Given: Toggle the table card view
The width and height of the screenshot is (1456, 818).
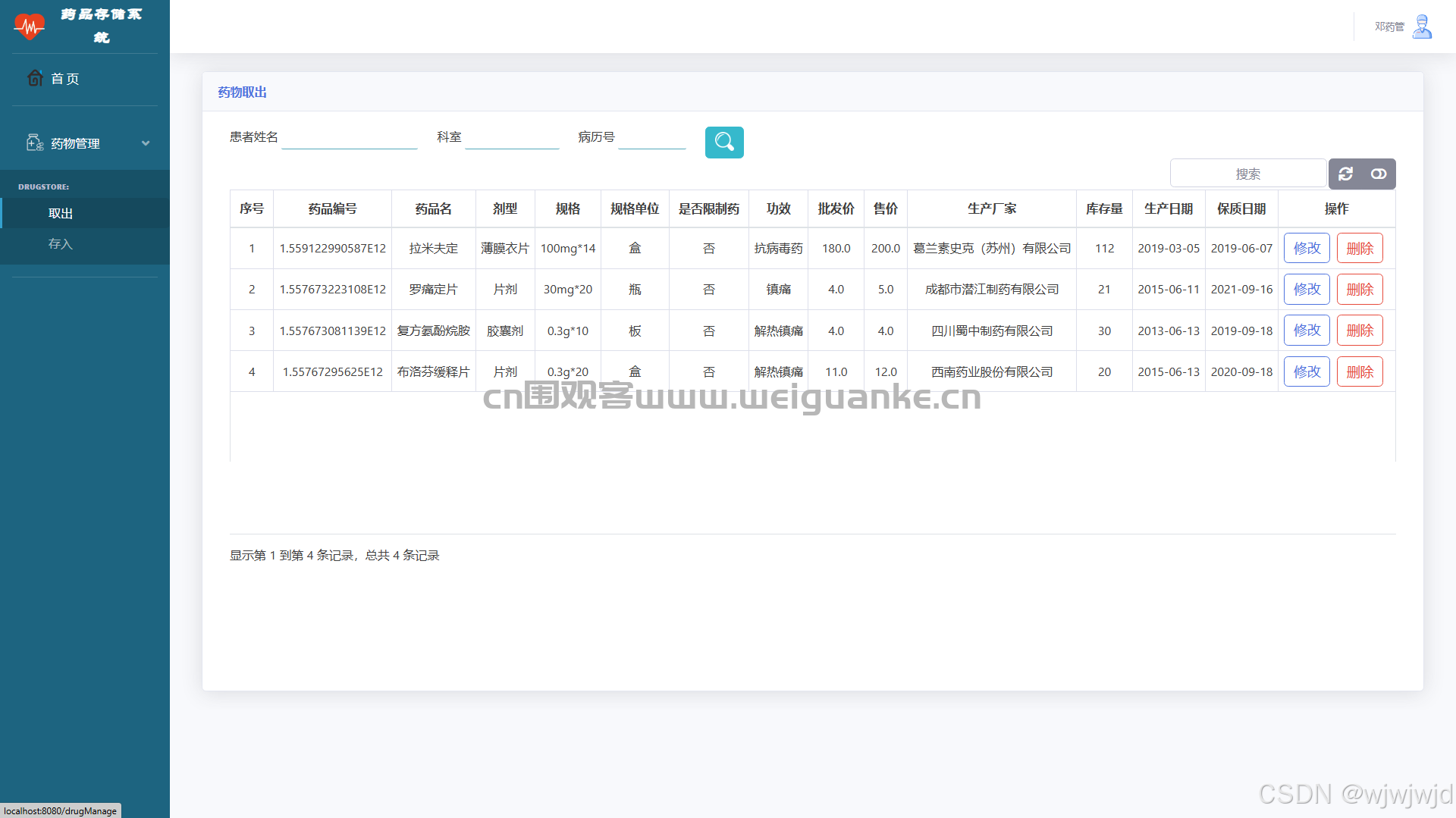Looking at the screenshot, I should (1379, 174).
